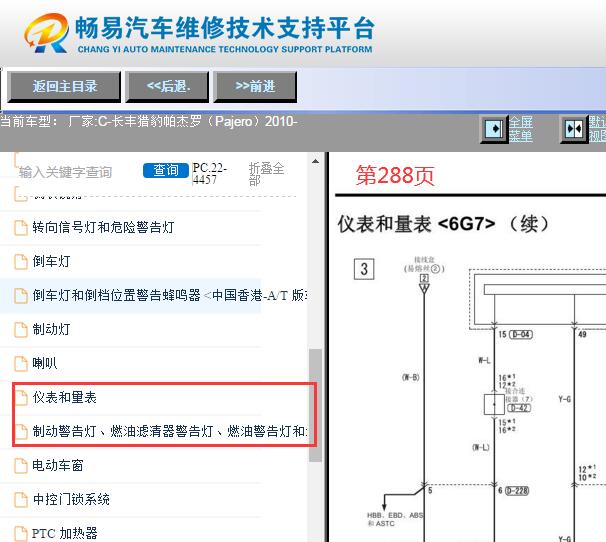The image size is (606, 542).
Task: Open the 喇叭 entry
Action: [x=44, y=363]
